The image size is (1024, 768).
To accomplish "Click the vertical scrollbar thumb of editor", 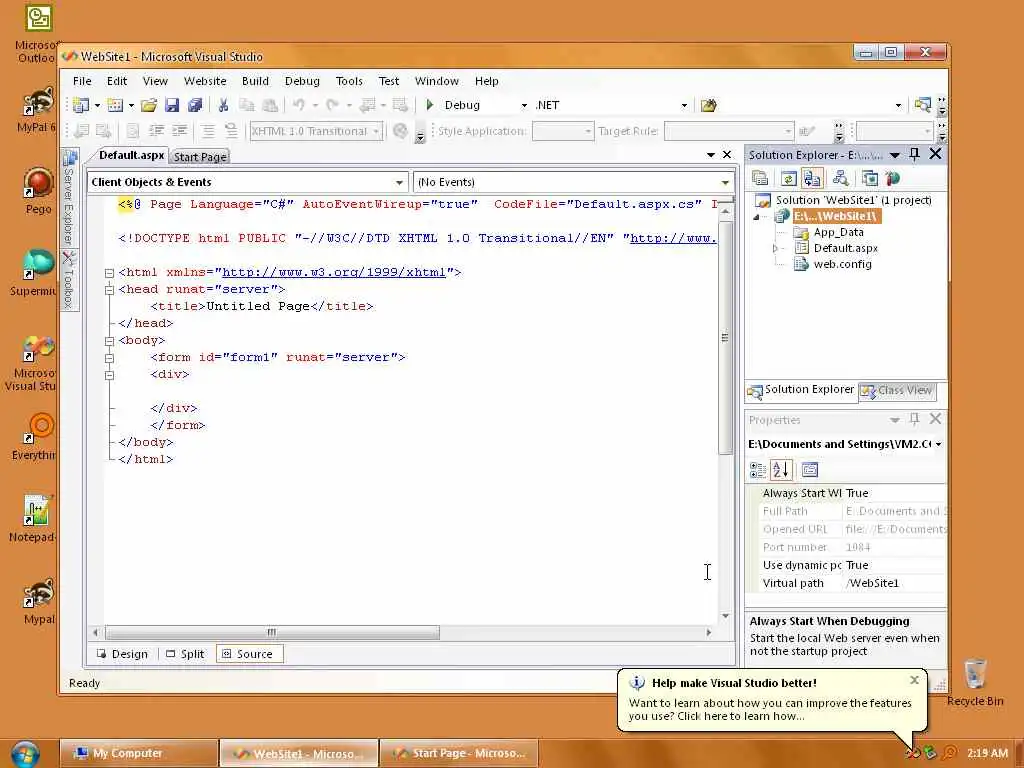I will tap(725, 338).
